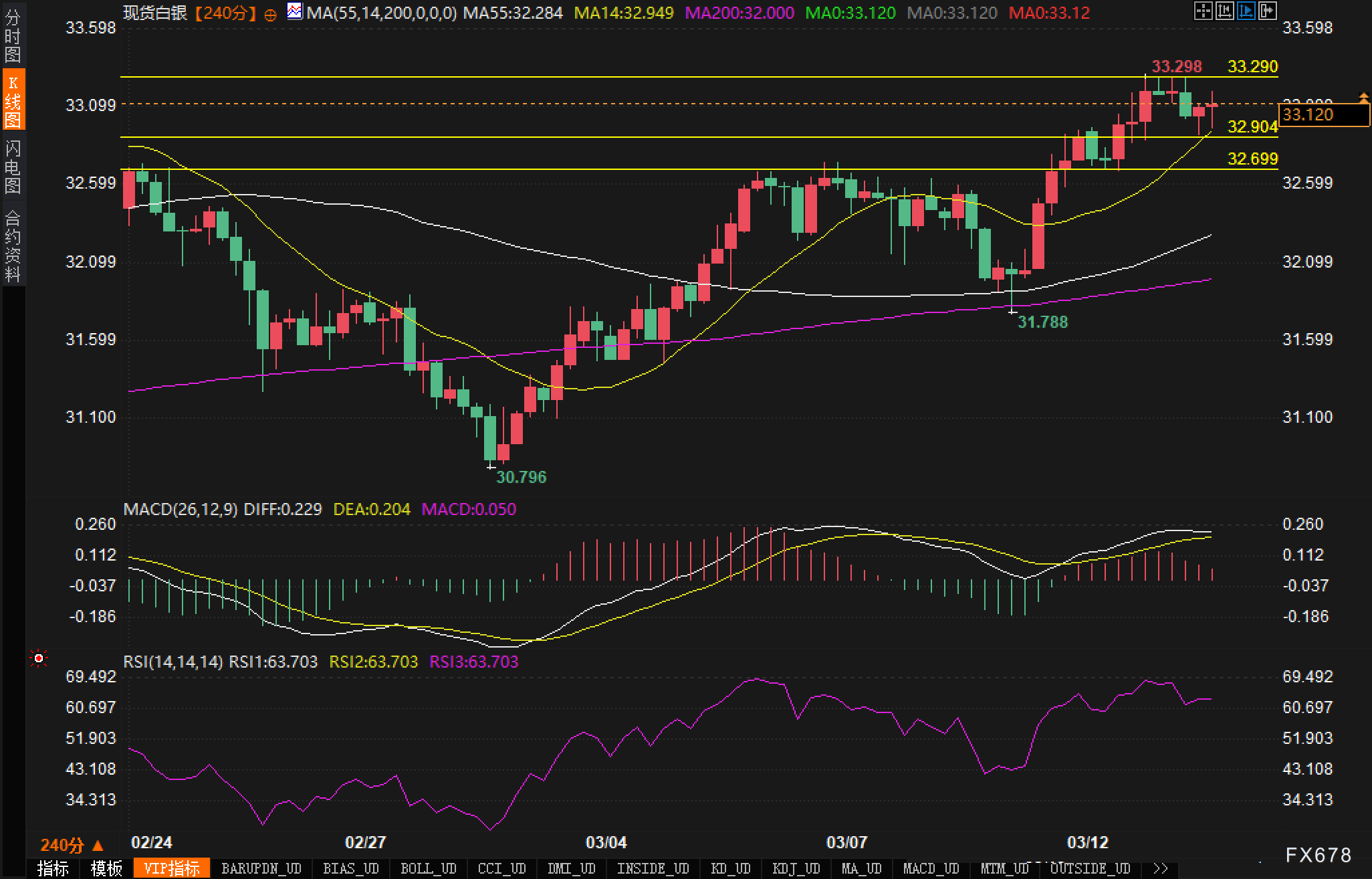Select the K线图 sidebar tab
This screenshot has width=1372, height=879.
click(x=13, y=100)
